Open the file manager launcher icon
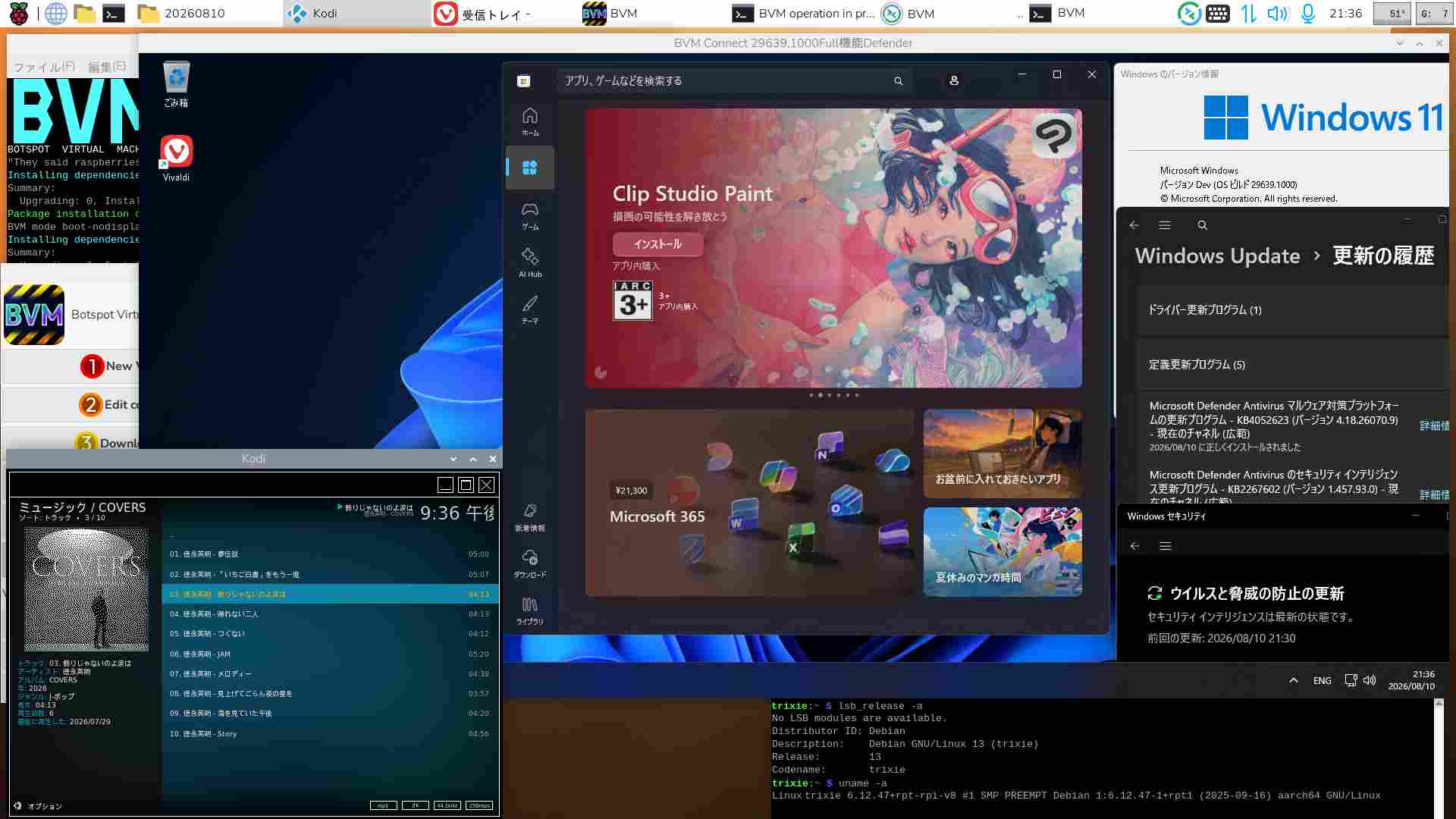This screenshot has height=819, width=1456. click(84, 13)
